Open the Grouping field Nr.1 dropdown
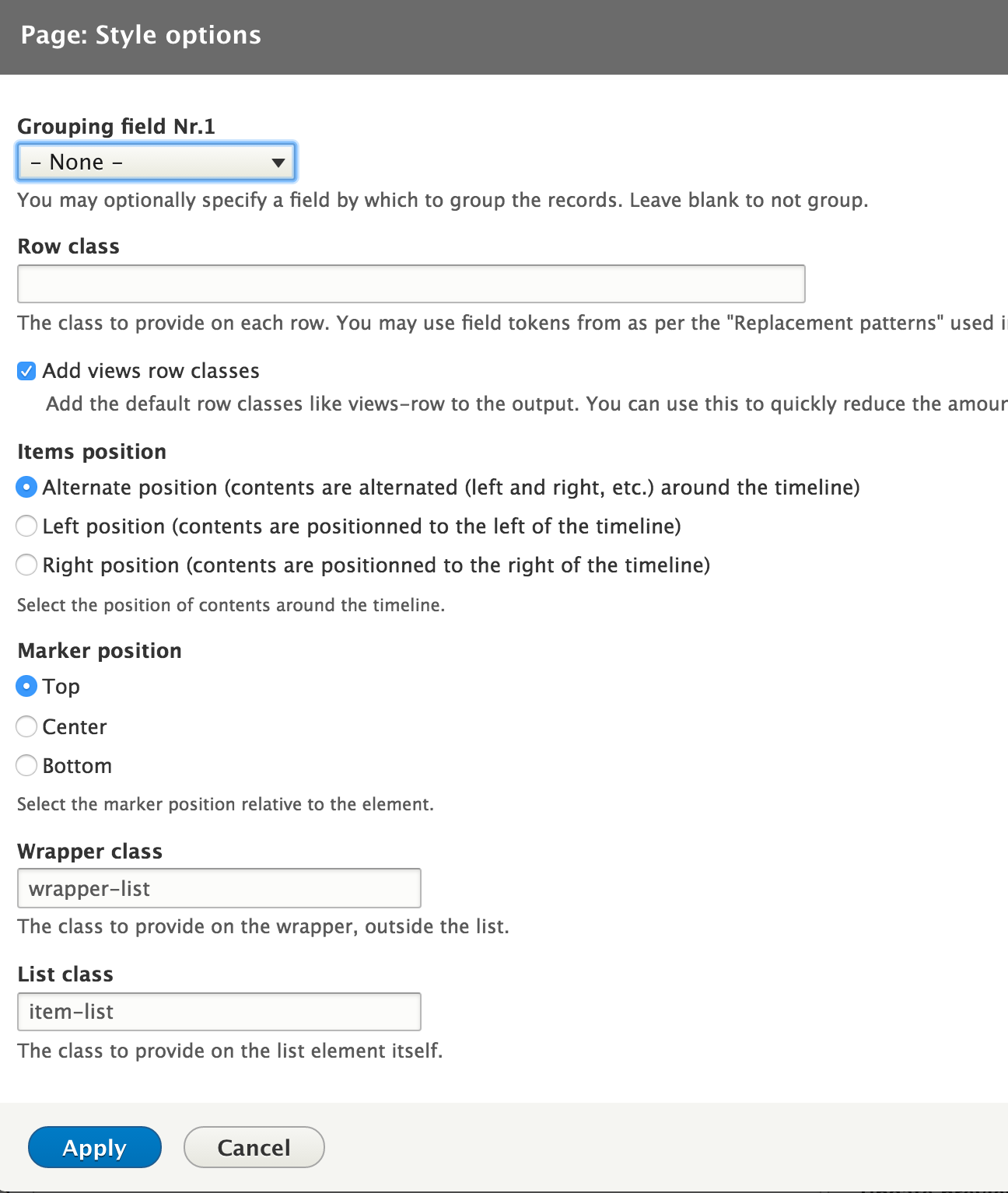This screenshot has width=1008, height=1193. 156,163
